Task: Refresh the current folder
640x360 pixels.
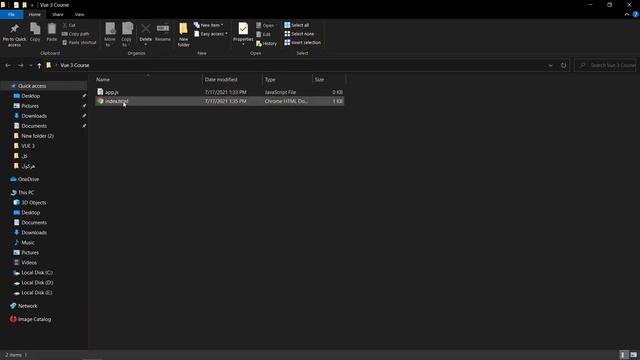Action: (564, 65)
